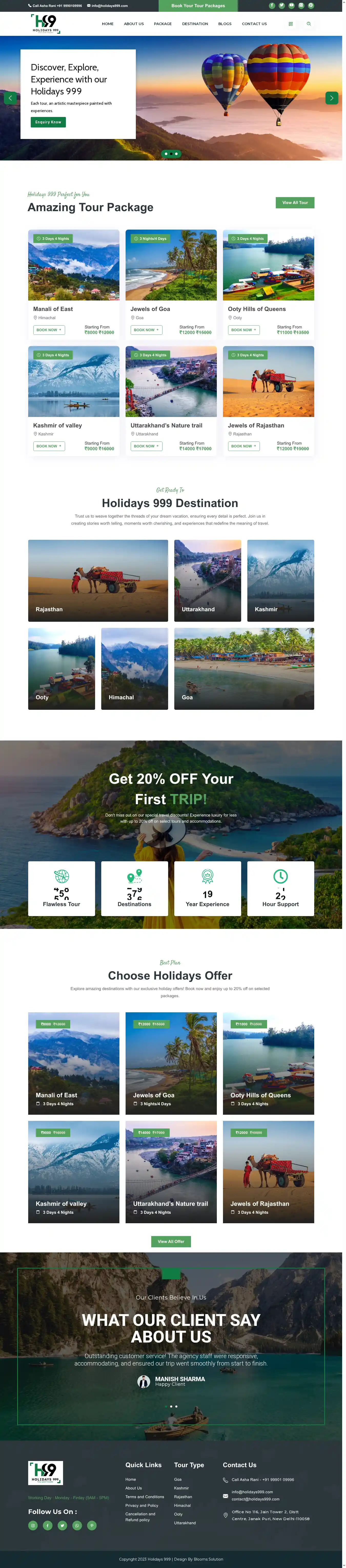Click the Facebook icon in the top bar
The width and height of the screenshot is (346, 1568).
coord(272,5)
